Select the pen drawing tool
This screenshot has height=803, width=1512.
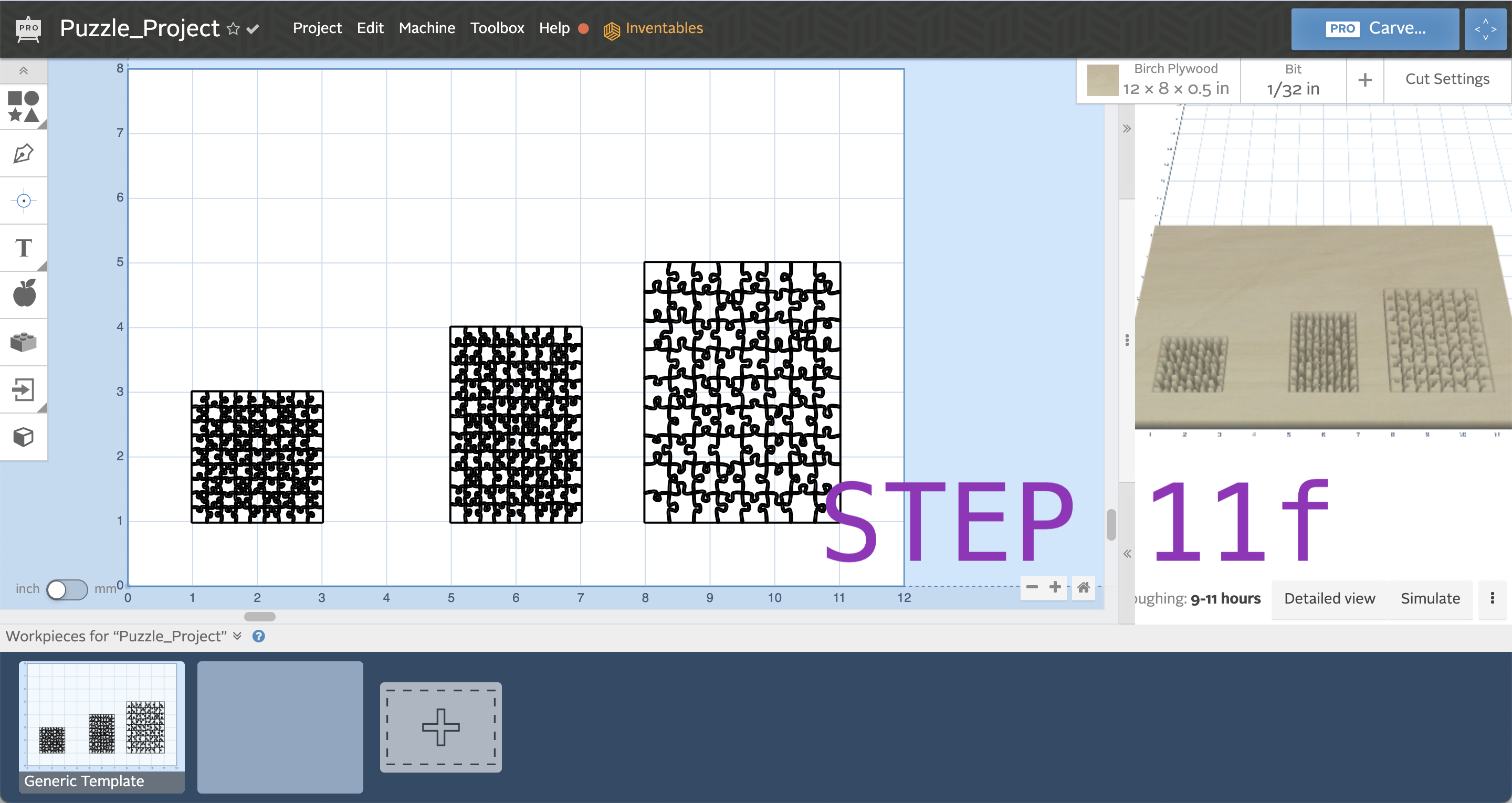[24, 153]
